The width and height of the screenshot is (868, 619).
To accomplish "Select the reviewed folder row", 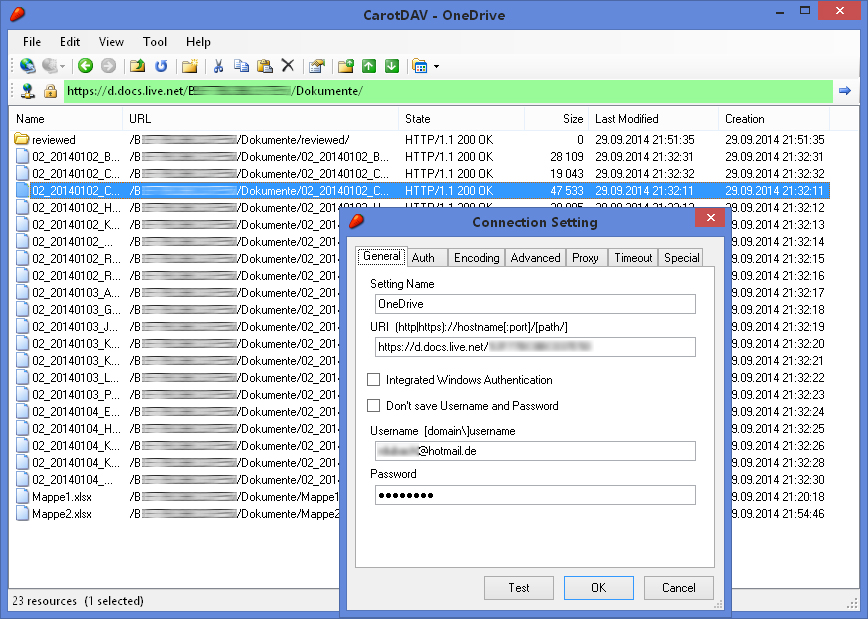I will click(x=419, y=140).
